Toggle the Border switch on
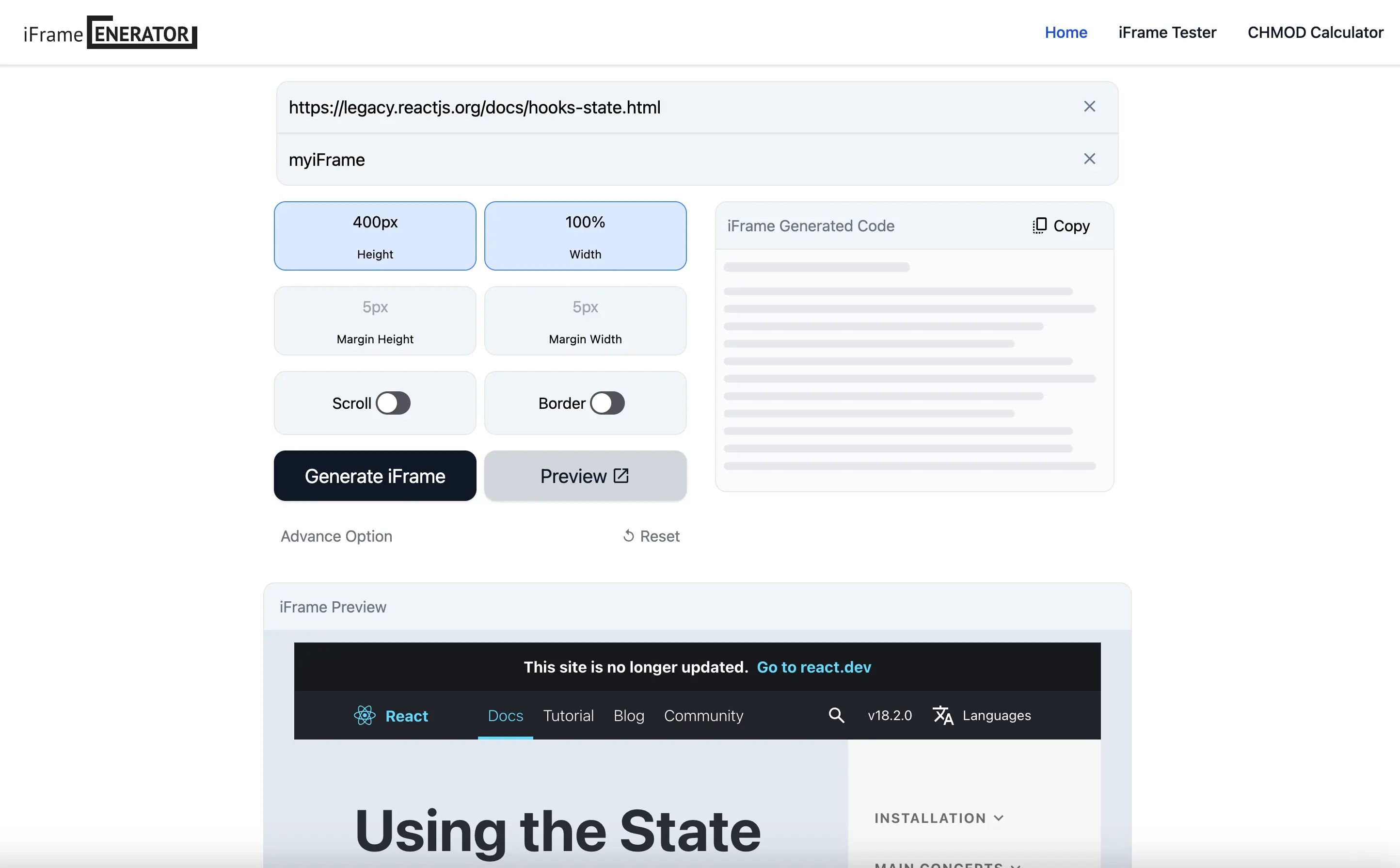This screenshot has width=1400, height=868. coord(607,403)
